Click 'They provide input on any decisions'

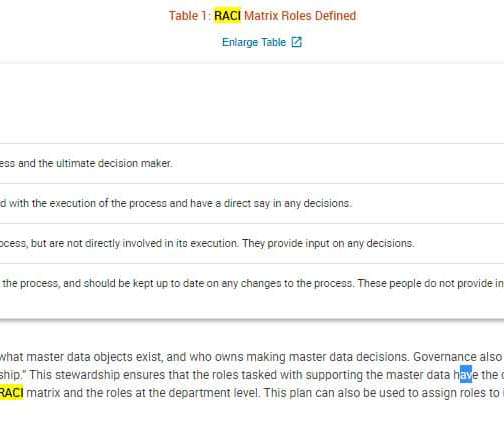328,243
